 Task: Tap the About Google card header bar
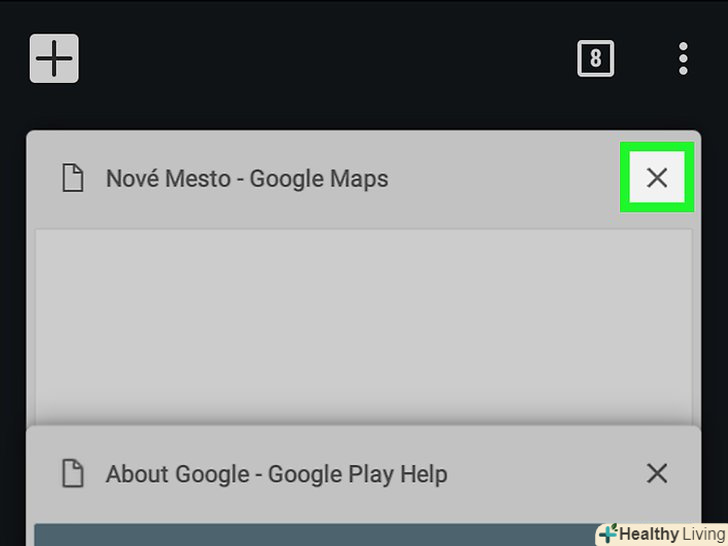coord(364,474)
